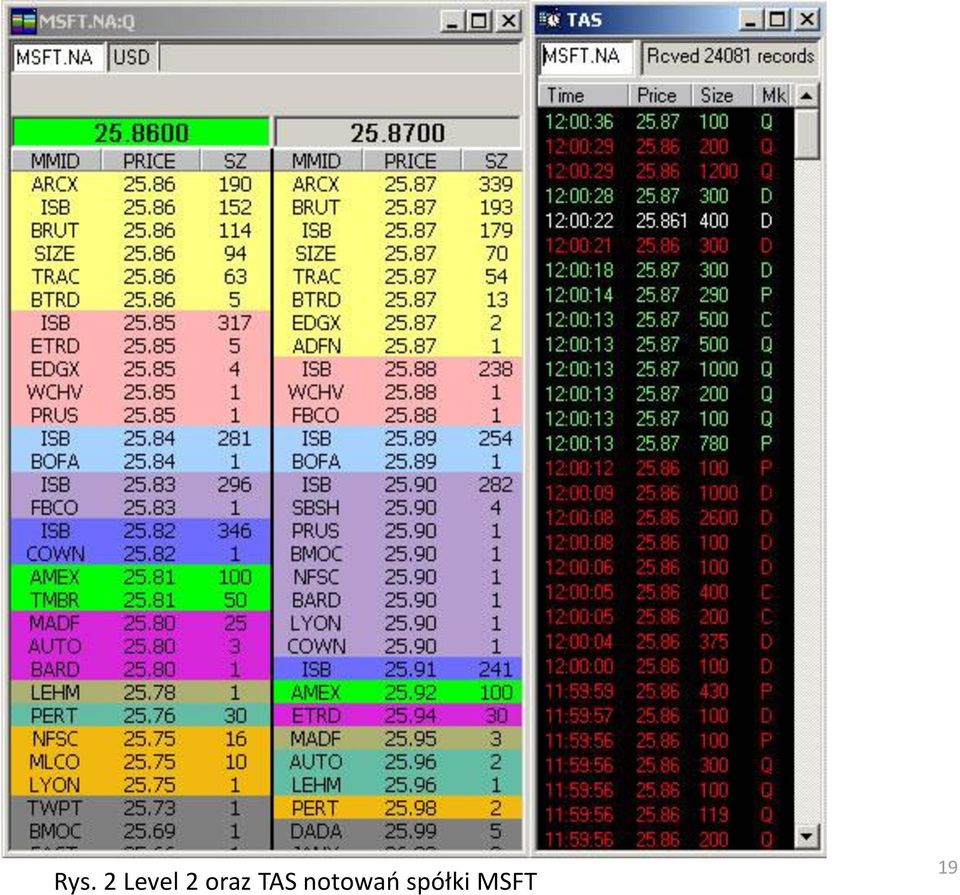Select the 12:00:22 trade at 25.861
960x895 pixels.
[666, 221]
